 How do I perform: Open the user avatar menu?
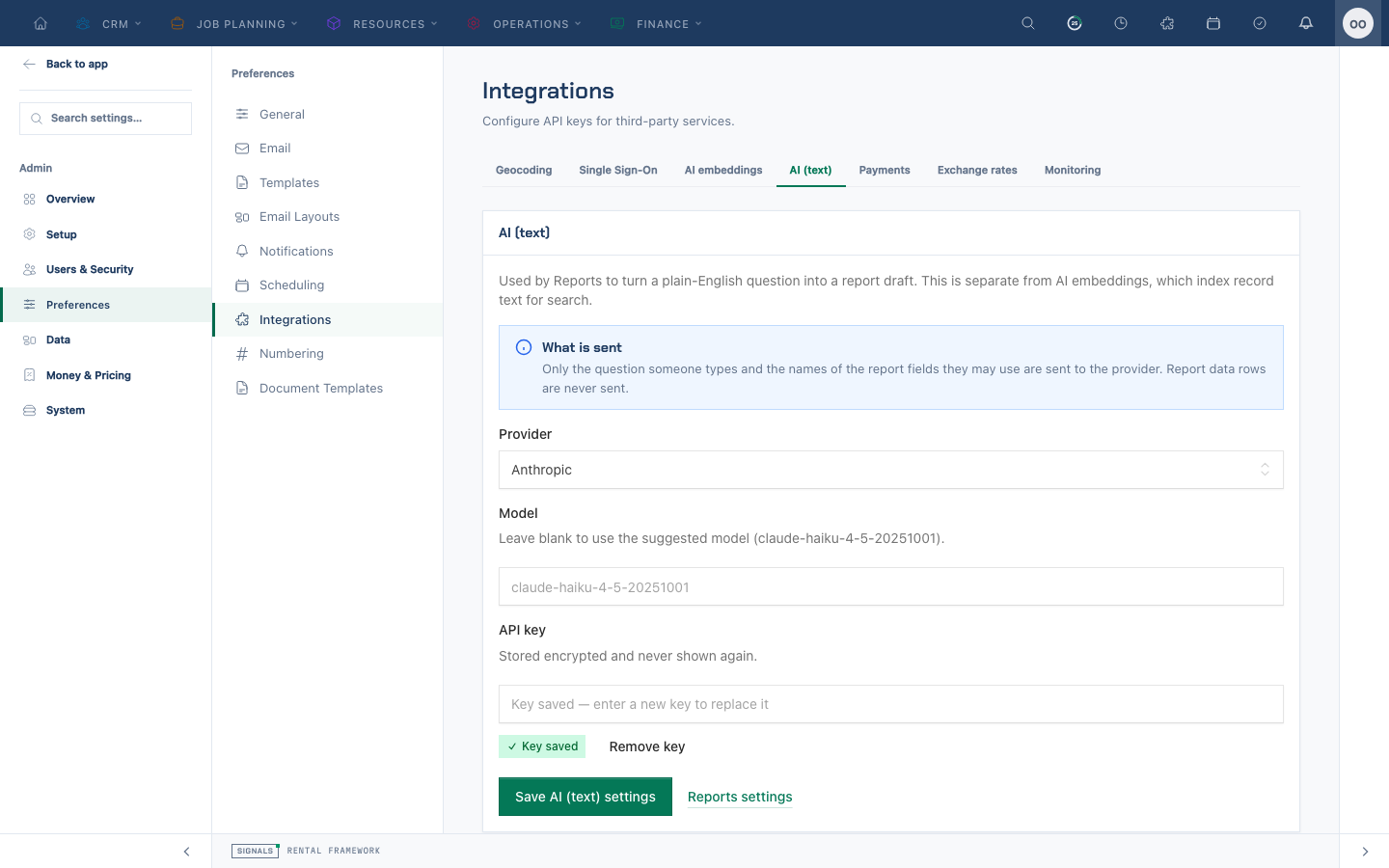pyautogui.click(x=1358, y=23)
